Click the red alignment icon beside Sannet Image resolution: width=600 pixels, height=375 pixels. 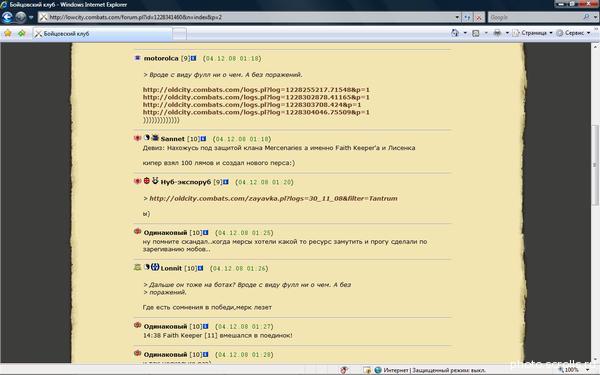tap(137, 138)
